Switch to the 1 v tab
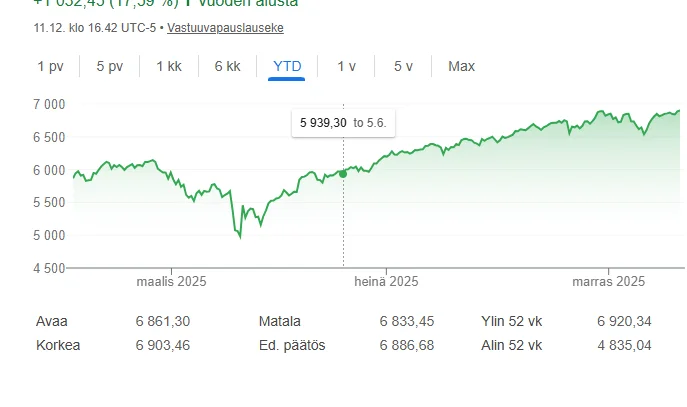 [346, 66]
